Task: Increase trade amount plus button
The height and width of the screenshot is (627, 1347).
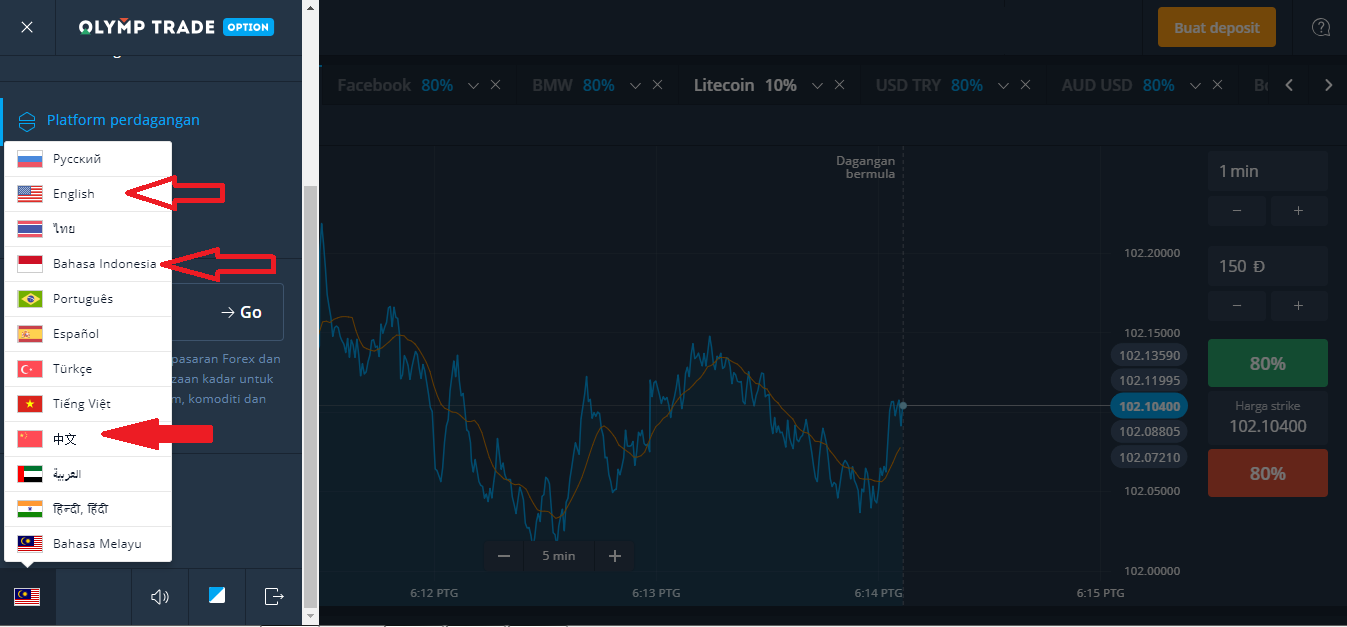Action: (1299, 306)
